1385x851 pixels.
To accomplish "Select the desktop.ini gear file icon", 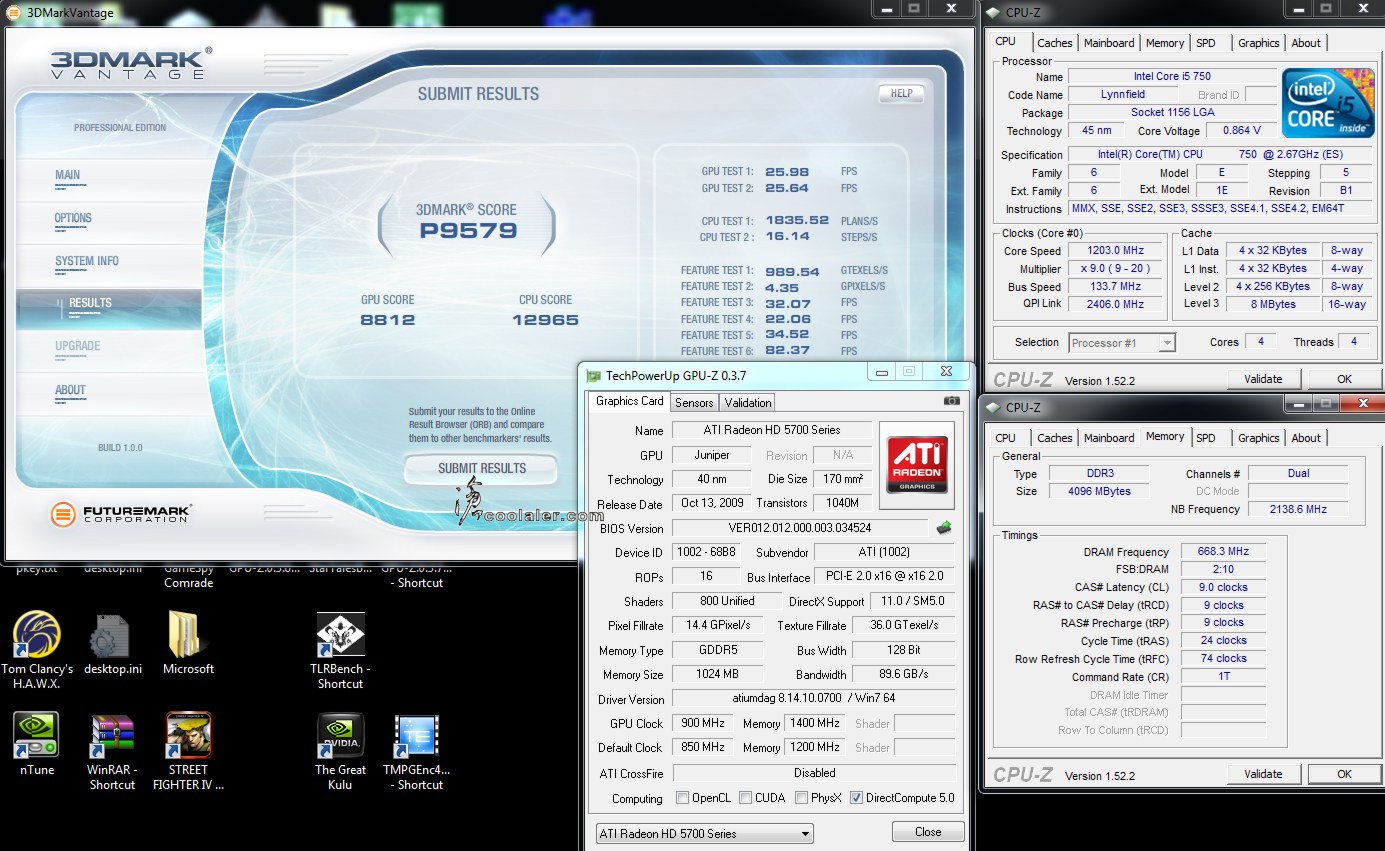I will click(109, 636).
